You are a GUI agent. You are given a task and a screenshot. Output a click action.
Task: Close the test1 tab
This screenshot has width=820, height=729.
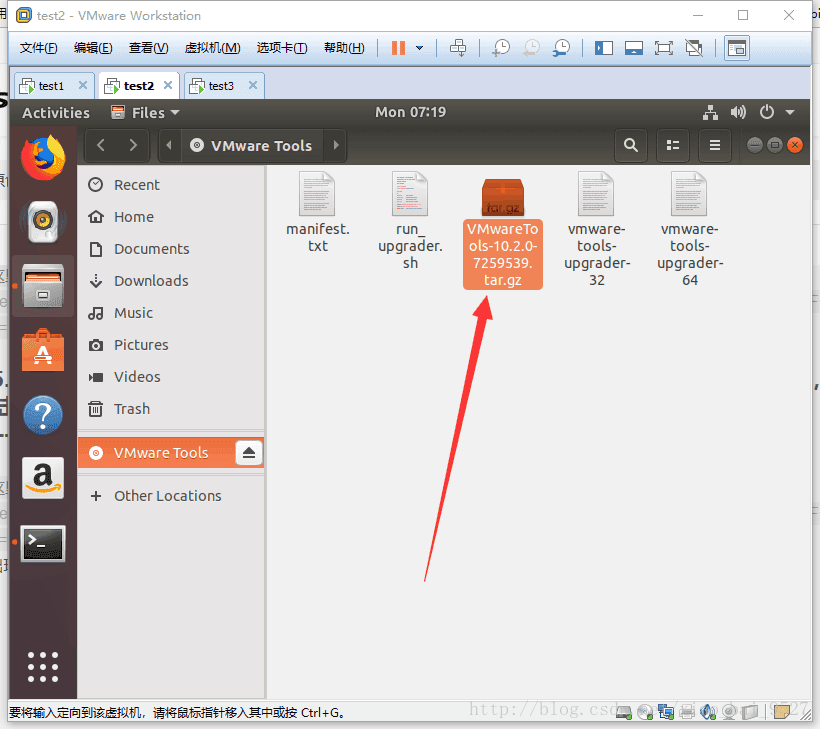tap(83, 85)
